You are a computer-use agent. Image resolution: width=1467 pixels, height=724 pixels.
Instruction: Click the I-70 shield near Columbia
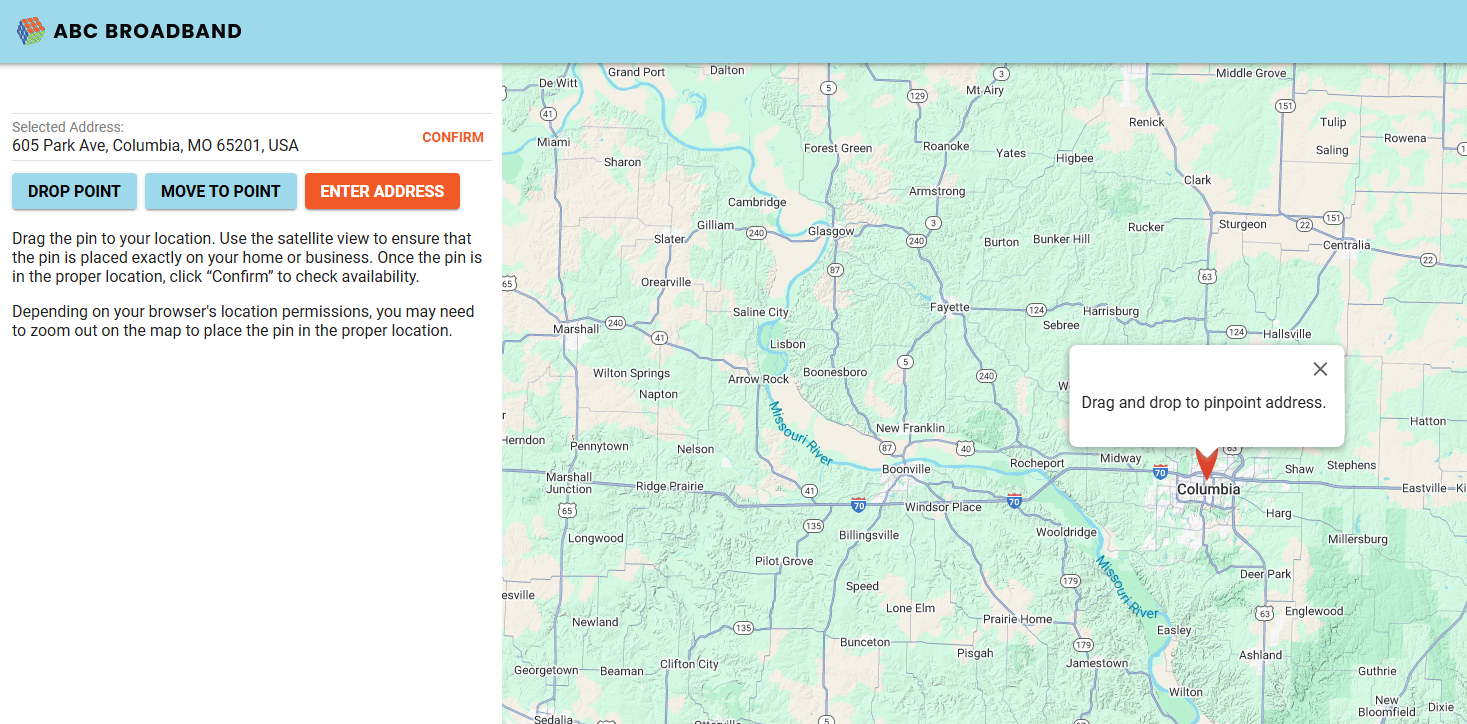1160,471
